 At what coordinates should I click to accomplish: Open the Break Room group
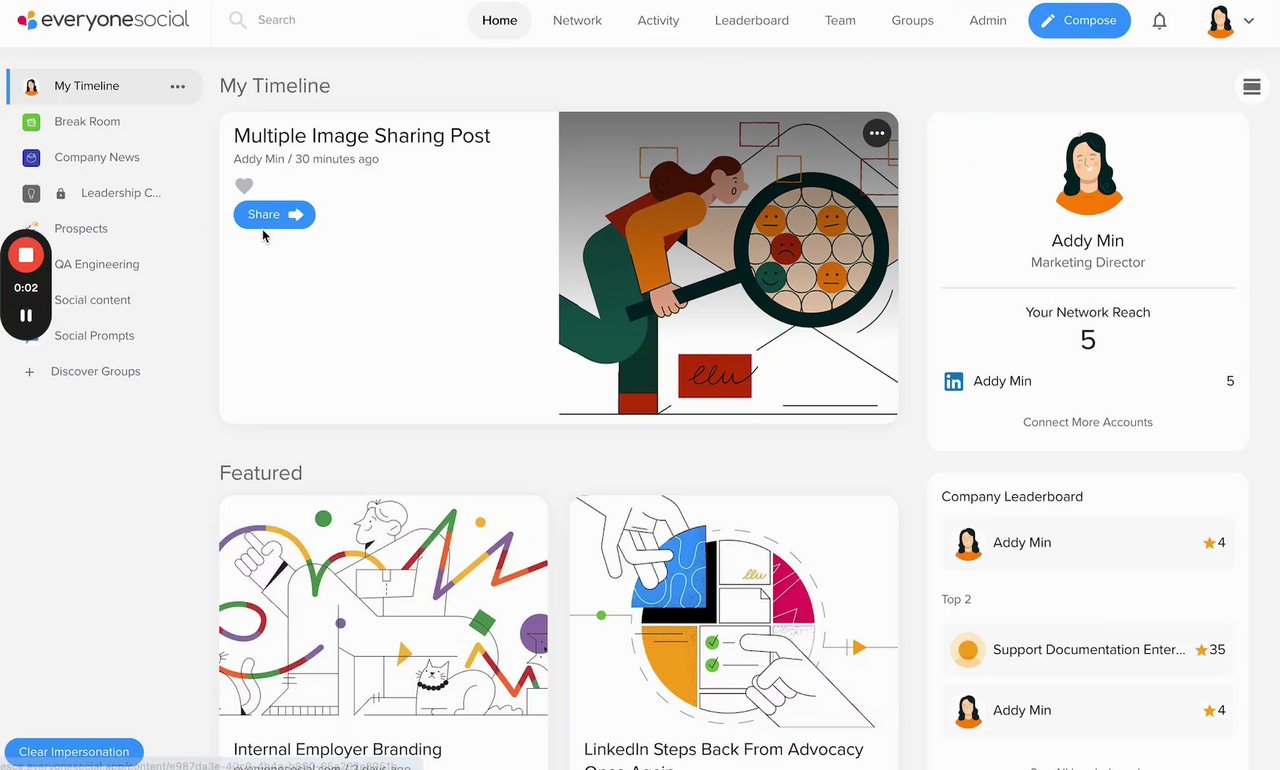click(87, 122)
